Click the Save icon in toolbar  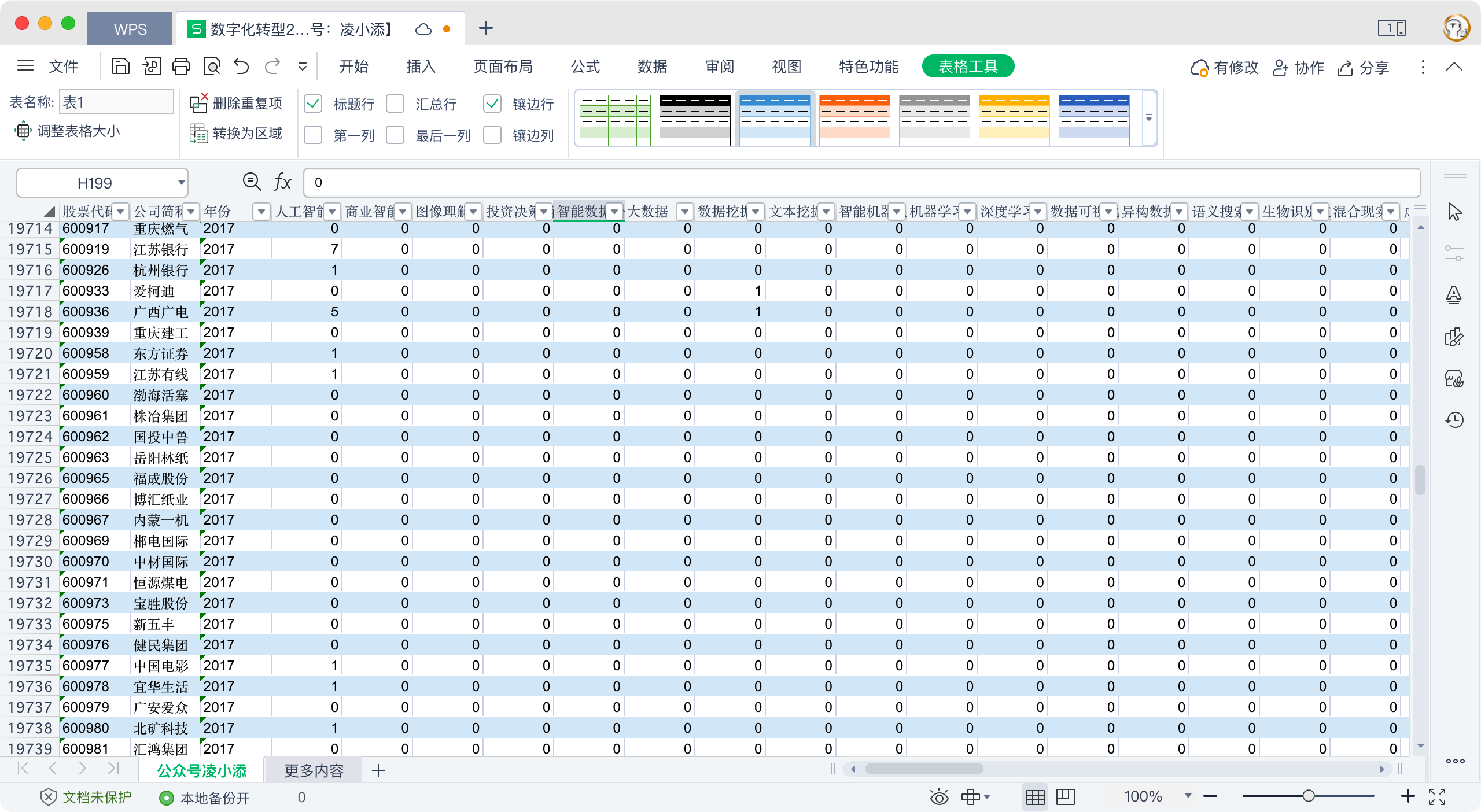120,67
